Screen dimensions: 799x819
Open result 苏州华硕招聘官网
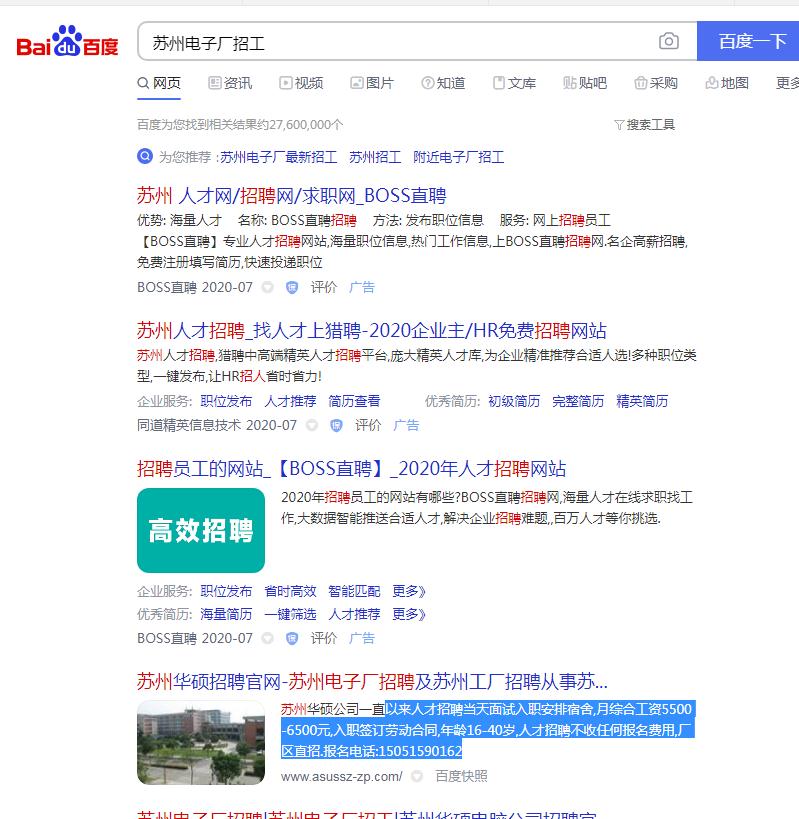pos(372,682)
